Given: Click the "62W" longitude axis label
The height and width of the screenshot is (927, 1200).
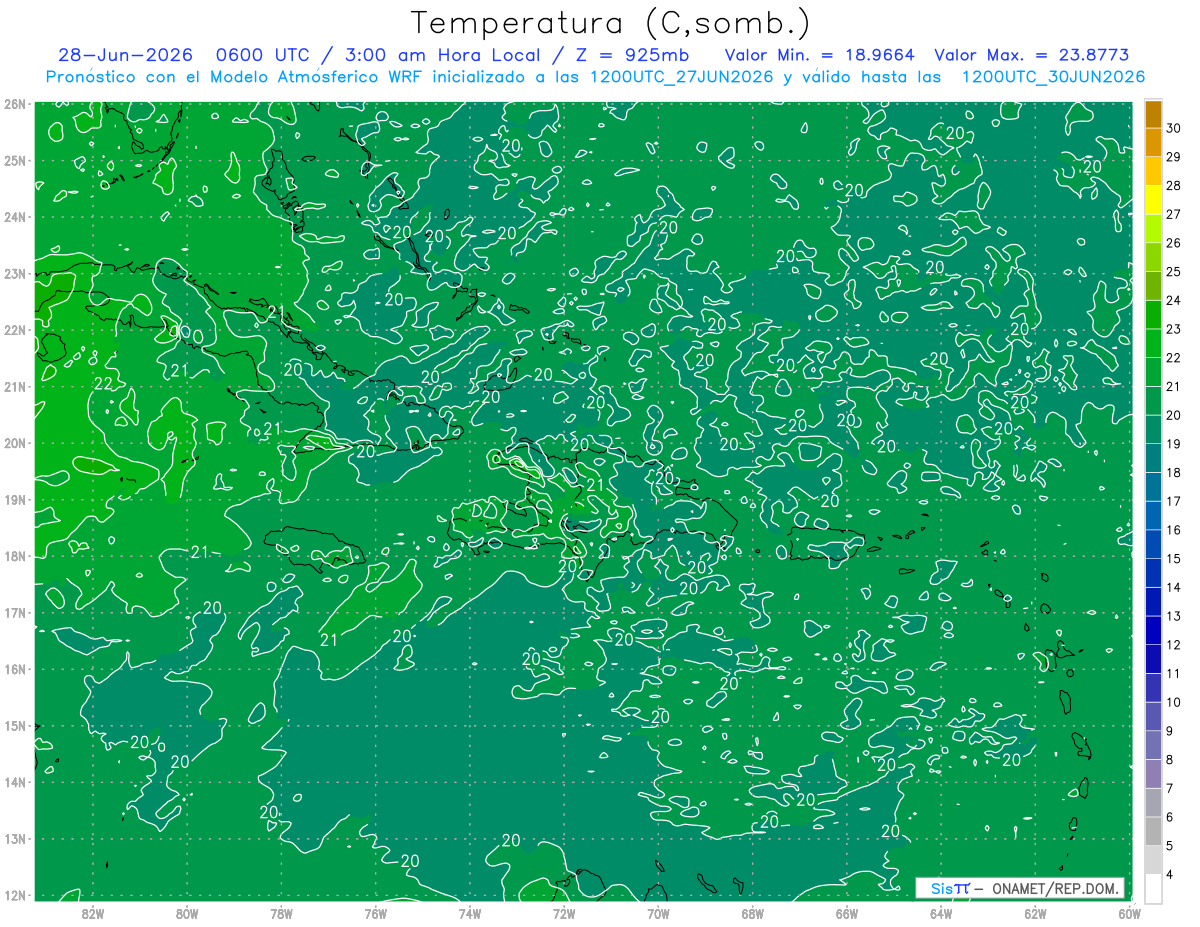Looking at the screenshot, I should coord(1035,913).
